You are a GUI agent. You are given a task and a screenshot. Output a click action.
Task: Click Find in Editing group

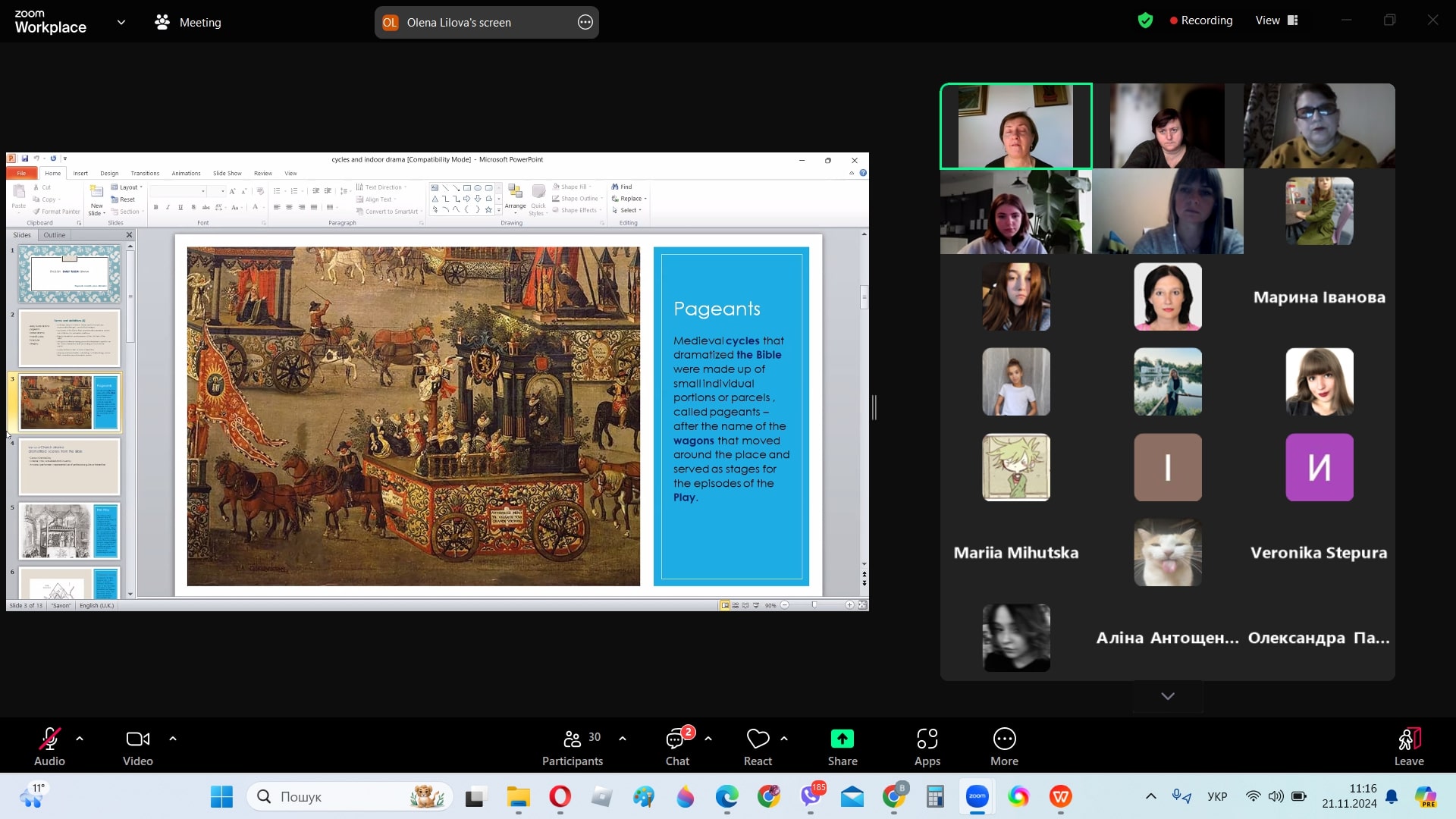(622, 187)
